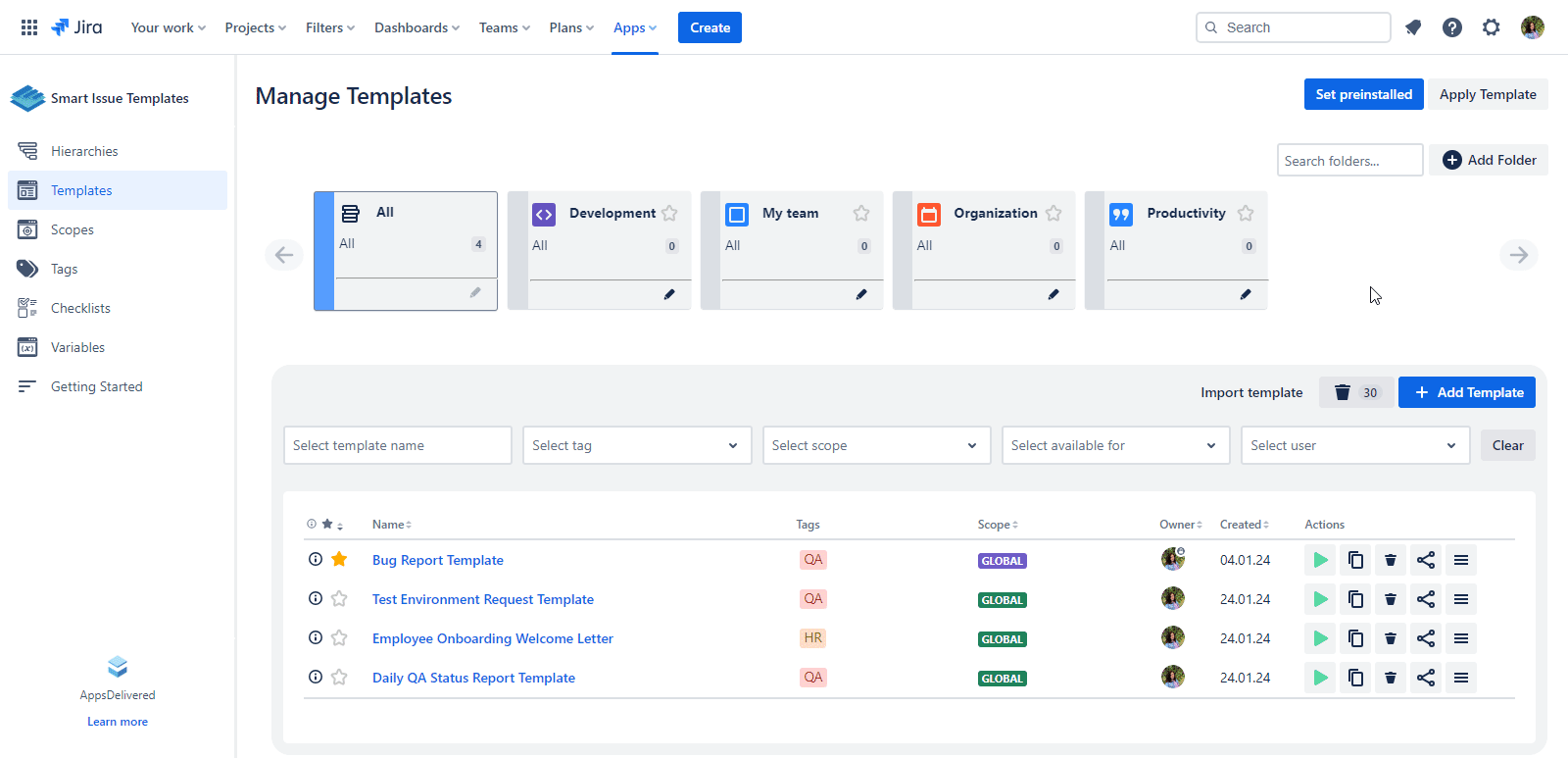Viewport: 1568px width, 758px height.
Task: Edit the Development folder with pencil icon
Action: pos(669,294)
